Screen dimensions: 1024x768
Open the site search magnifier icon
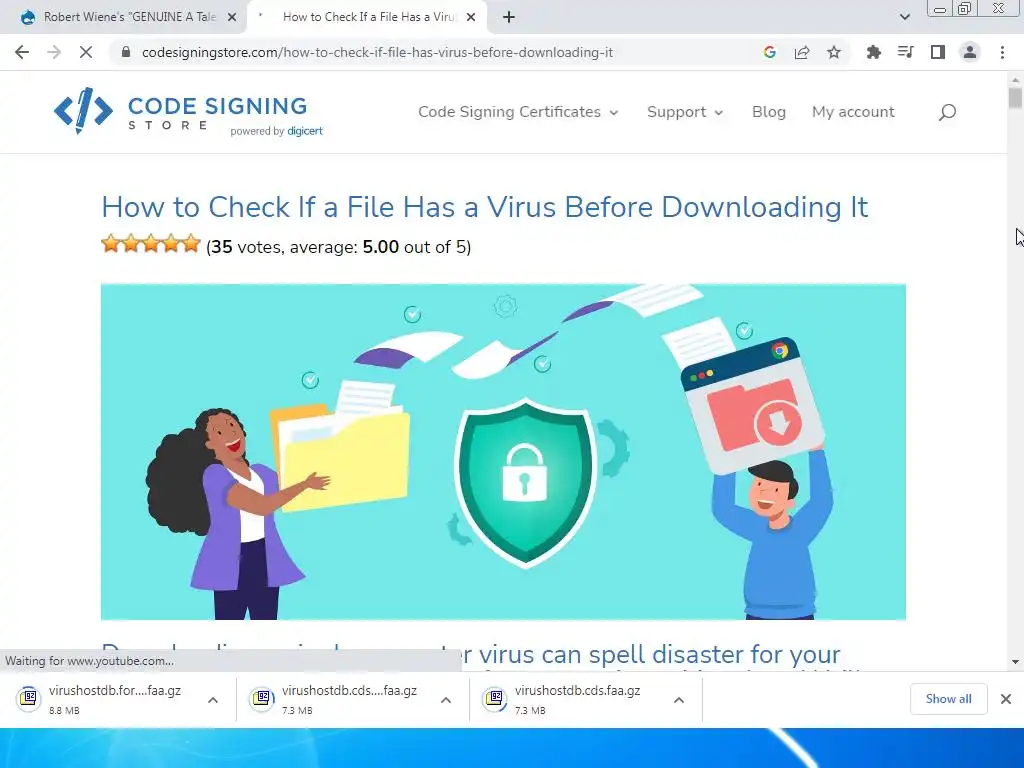click(x=947, y=112)
